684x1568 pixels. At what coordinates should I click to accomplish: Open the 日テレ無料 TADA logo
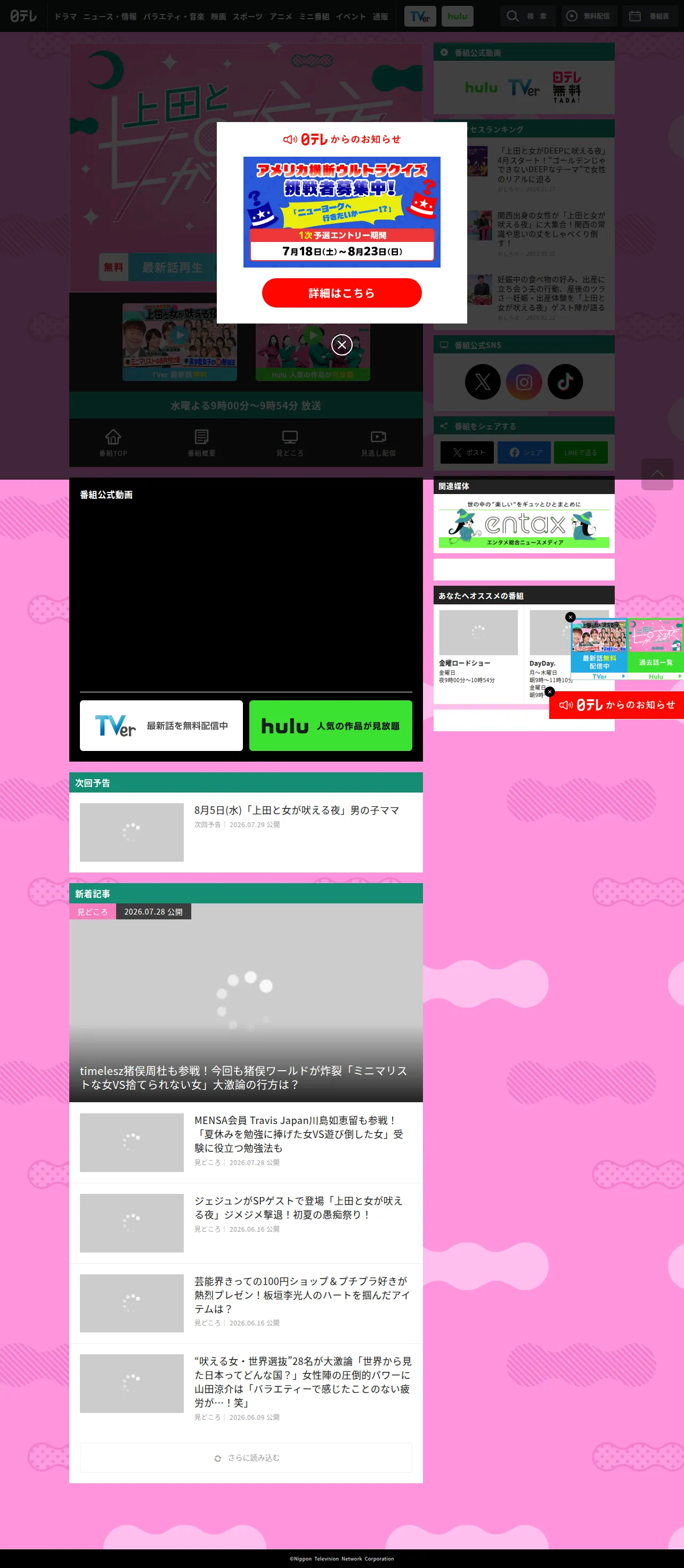click(x=567, y=87)
